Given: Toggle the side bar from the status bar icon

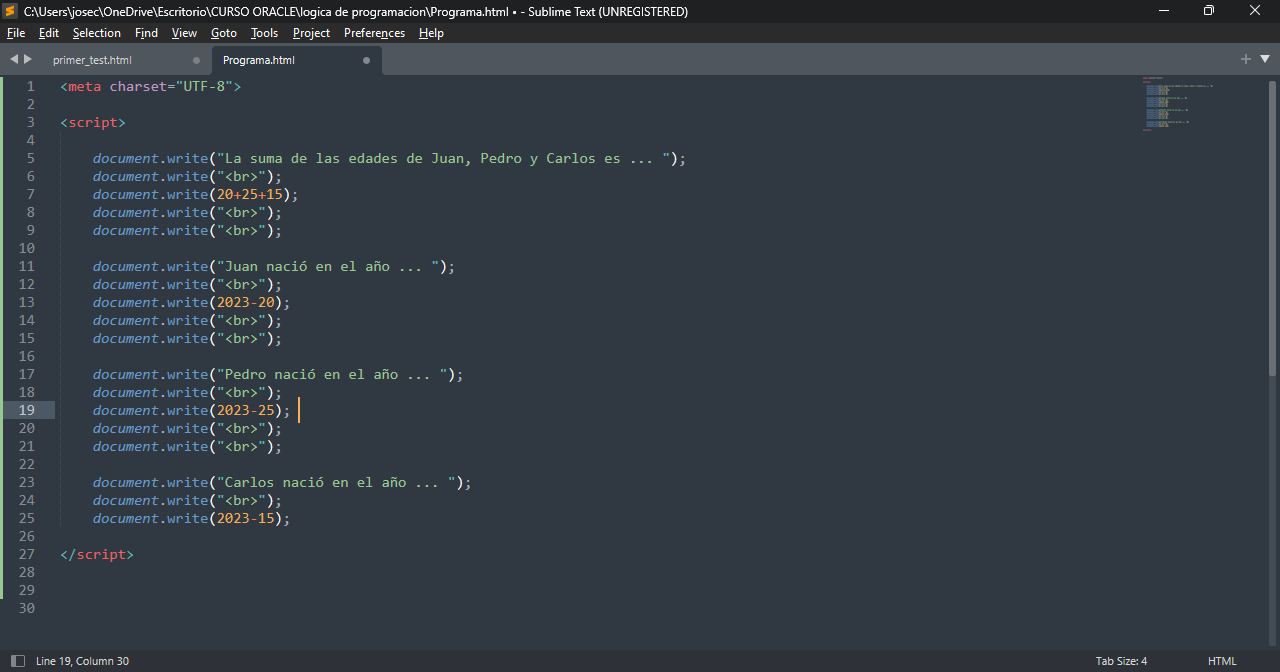Looking at the screenshot, I should (x=17, y=661).
